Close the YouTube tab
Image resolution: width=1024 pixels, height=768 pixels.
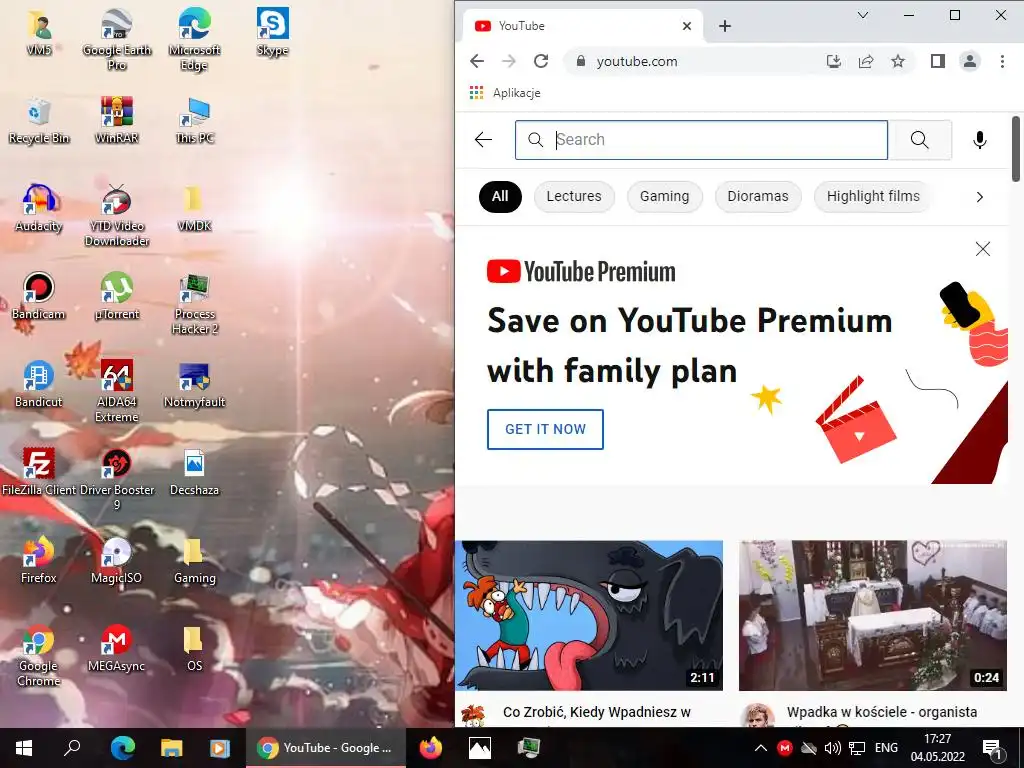[686, 26]
